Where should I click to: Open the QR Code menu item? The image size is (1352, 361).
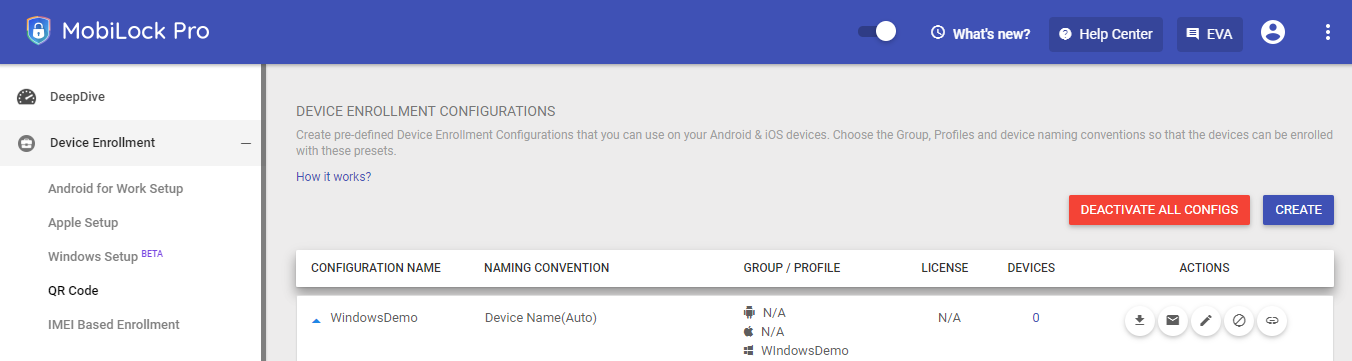click(73, 291)
